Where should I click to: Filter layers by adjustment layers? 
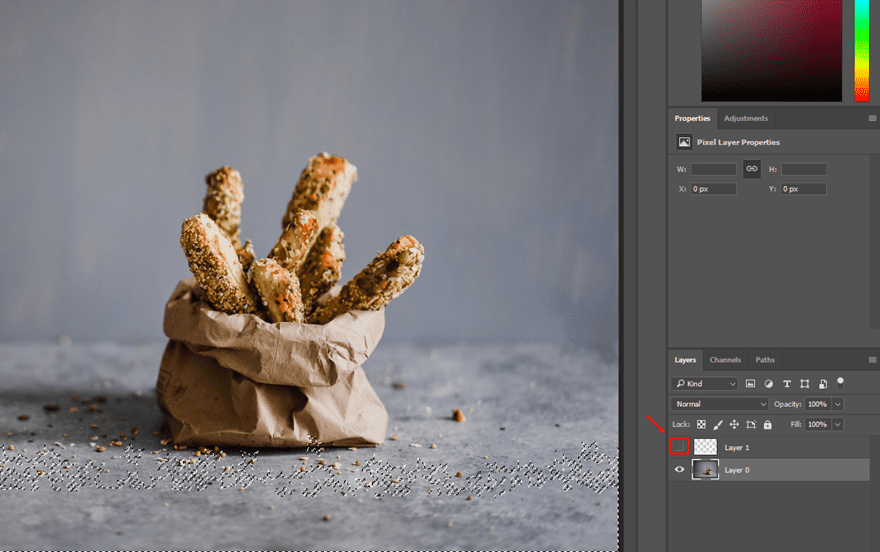(768, 384)
